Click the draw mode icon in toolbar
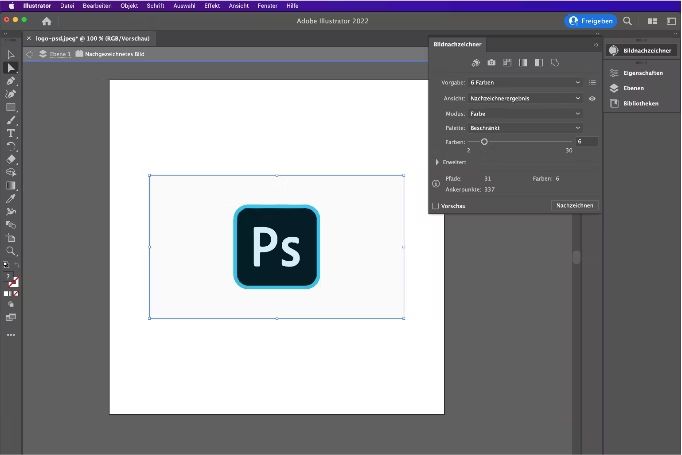Screen dimensions: 682x455 pyautogui.click(x=11, y=304)
